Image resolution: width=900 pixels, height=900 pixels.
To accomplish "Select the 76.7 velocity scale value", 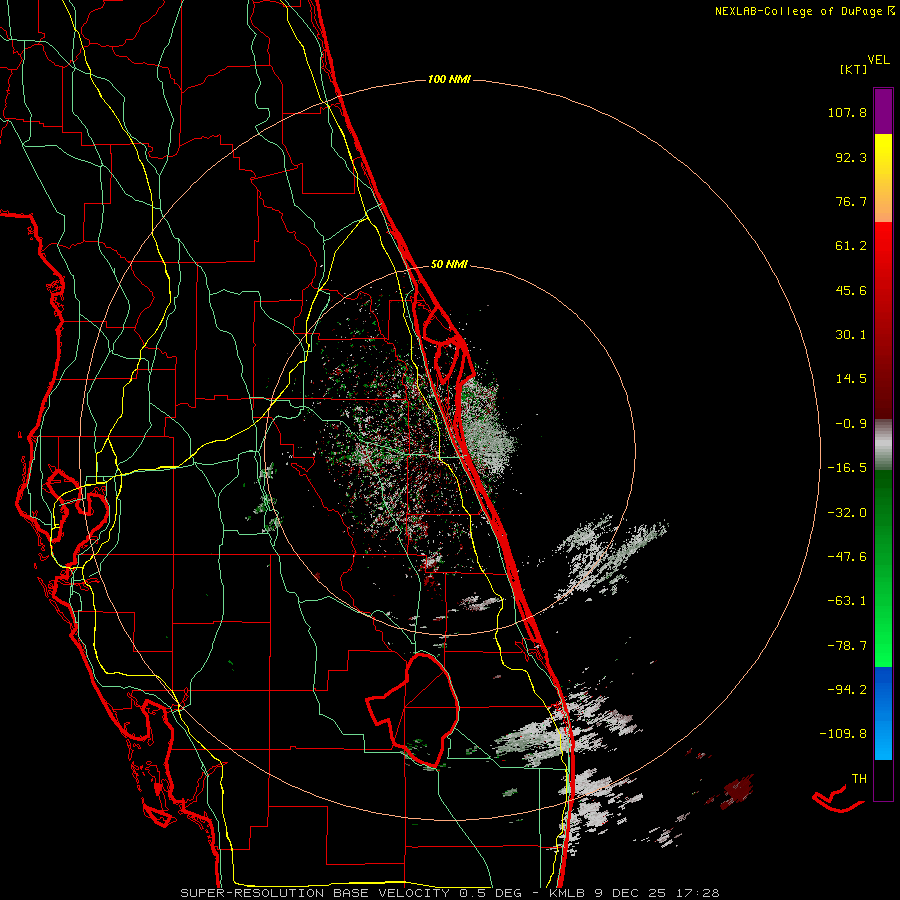I will pos(851,201).
